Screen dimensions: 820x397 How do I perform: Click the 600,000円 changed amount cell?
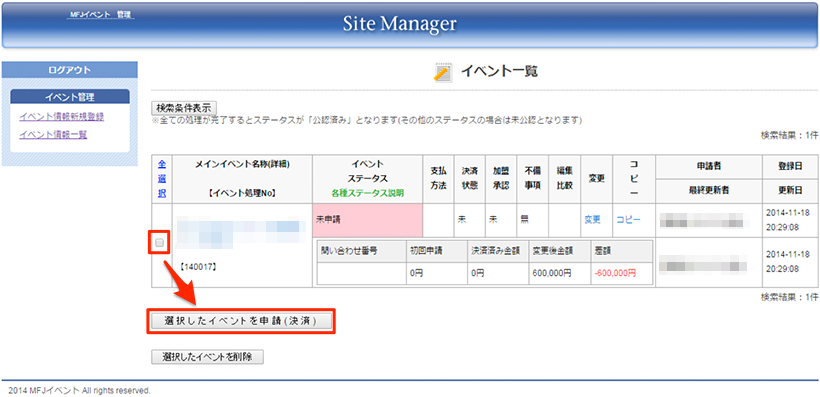pos(560,274)
